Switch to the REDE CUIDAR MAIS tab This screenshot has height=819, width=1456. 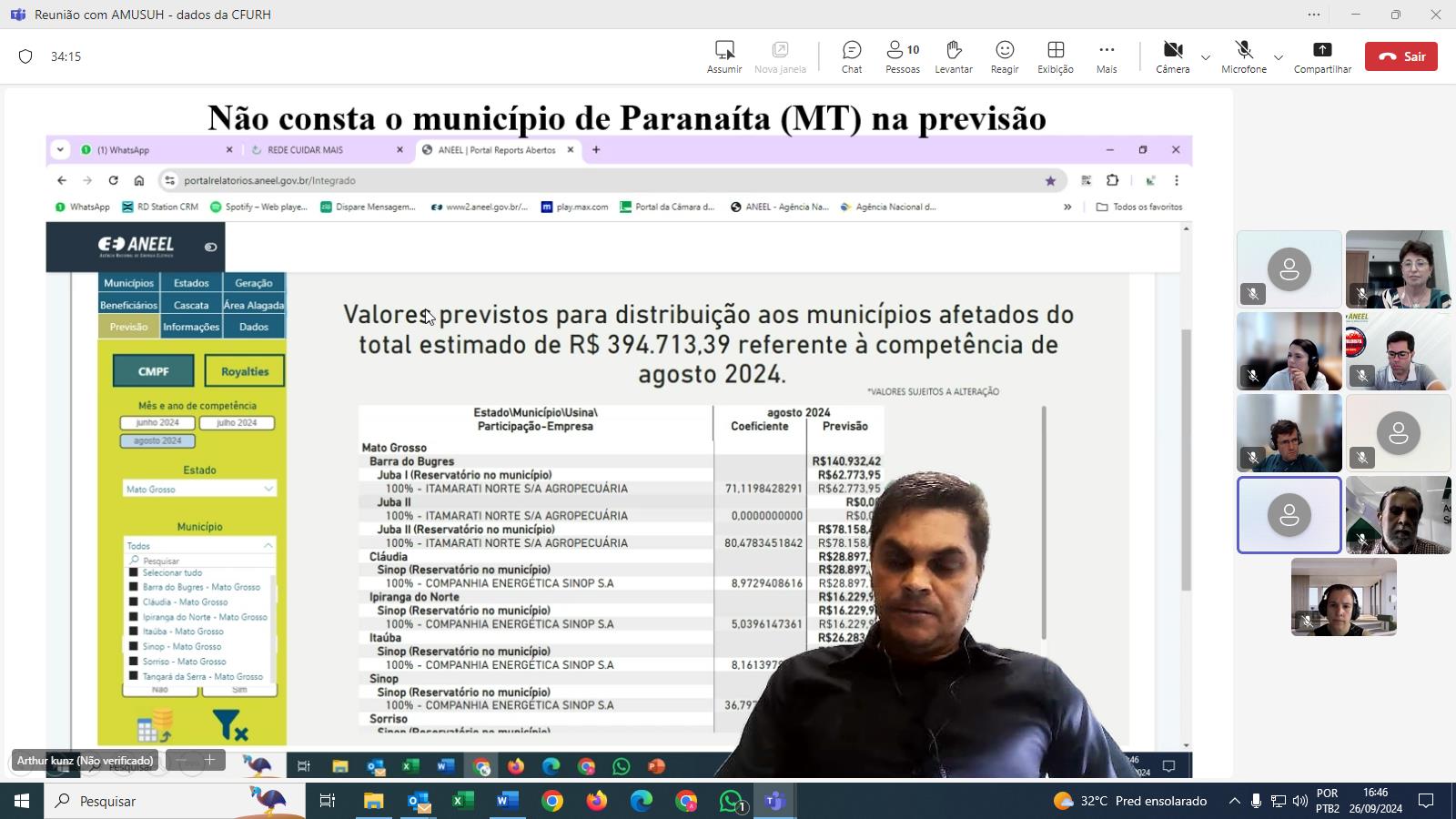click(x=328, y=150)
